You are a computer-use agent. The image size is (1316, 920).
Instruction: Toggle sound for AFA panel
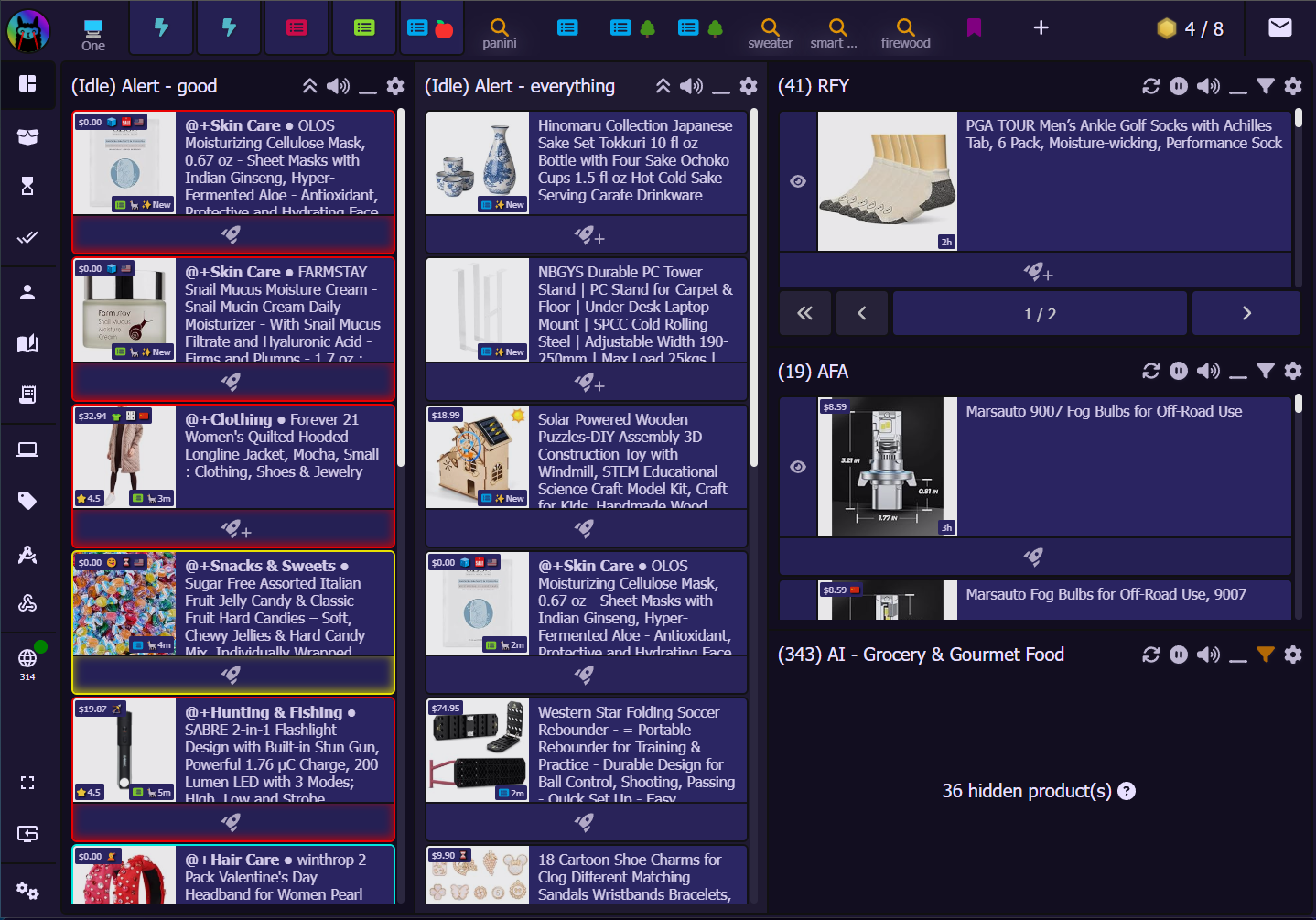click(1208, 371)
